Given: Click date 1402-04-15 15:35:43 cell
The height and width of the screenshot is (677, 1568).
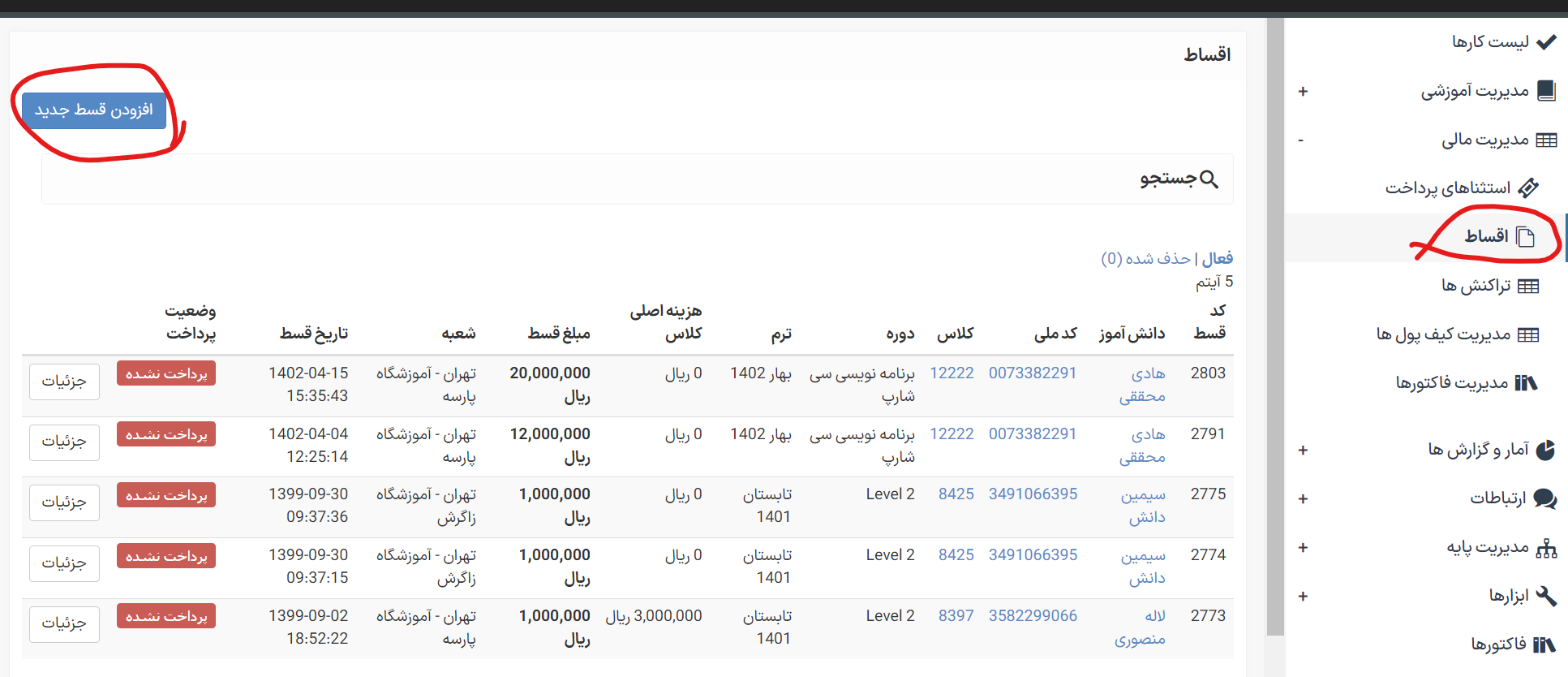Looking at the screenshot, I should click(308, 385).
